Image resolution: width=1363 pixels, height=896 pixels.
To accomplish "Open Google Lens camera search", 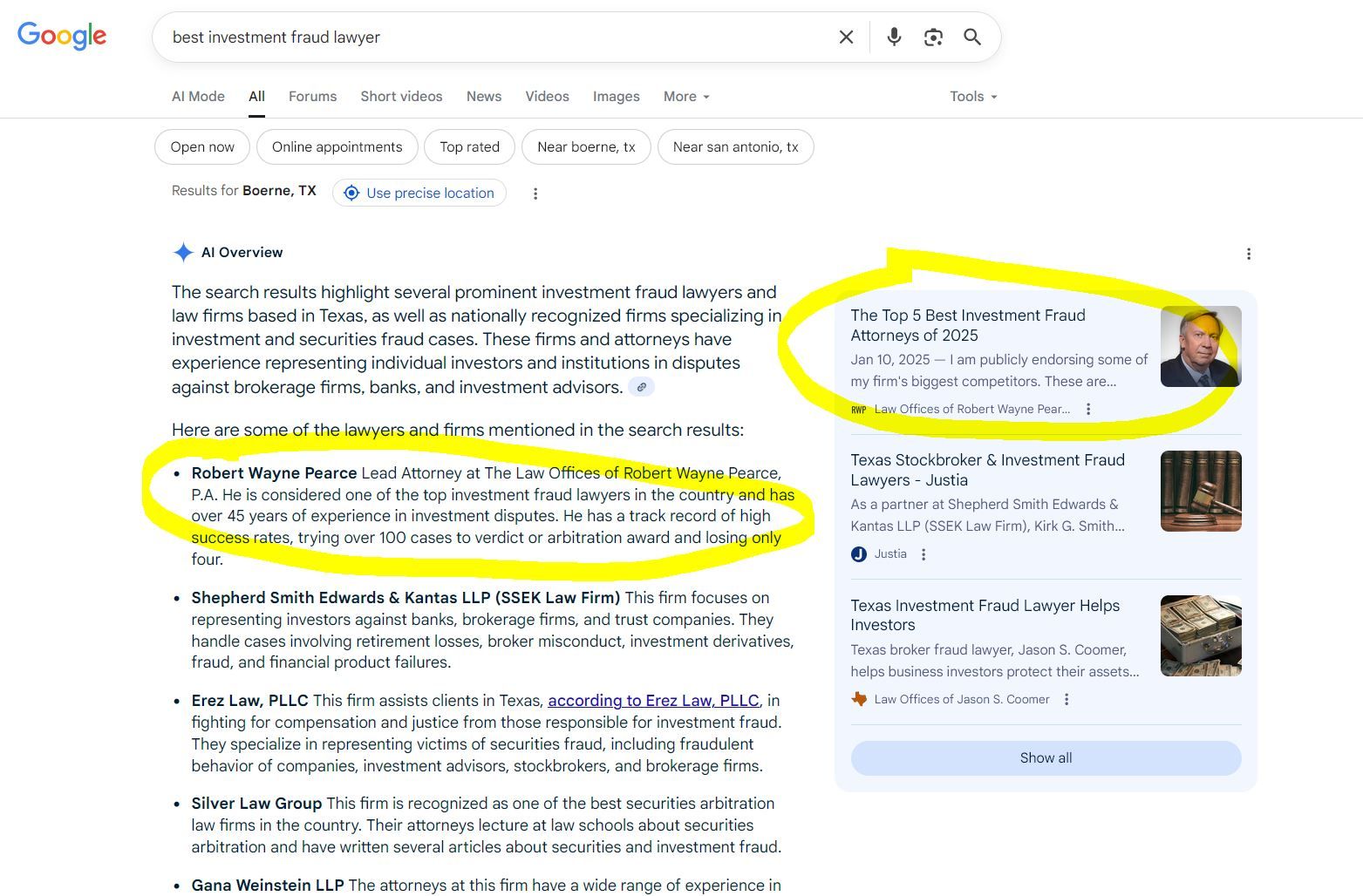I will point(932,37).
